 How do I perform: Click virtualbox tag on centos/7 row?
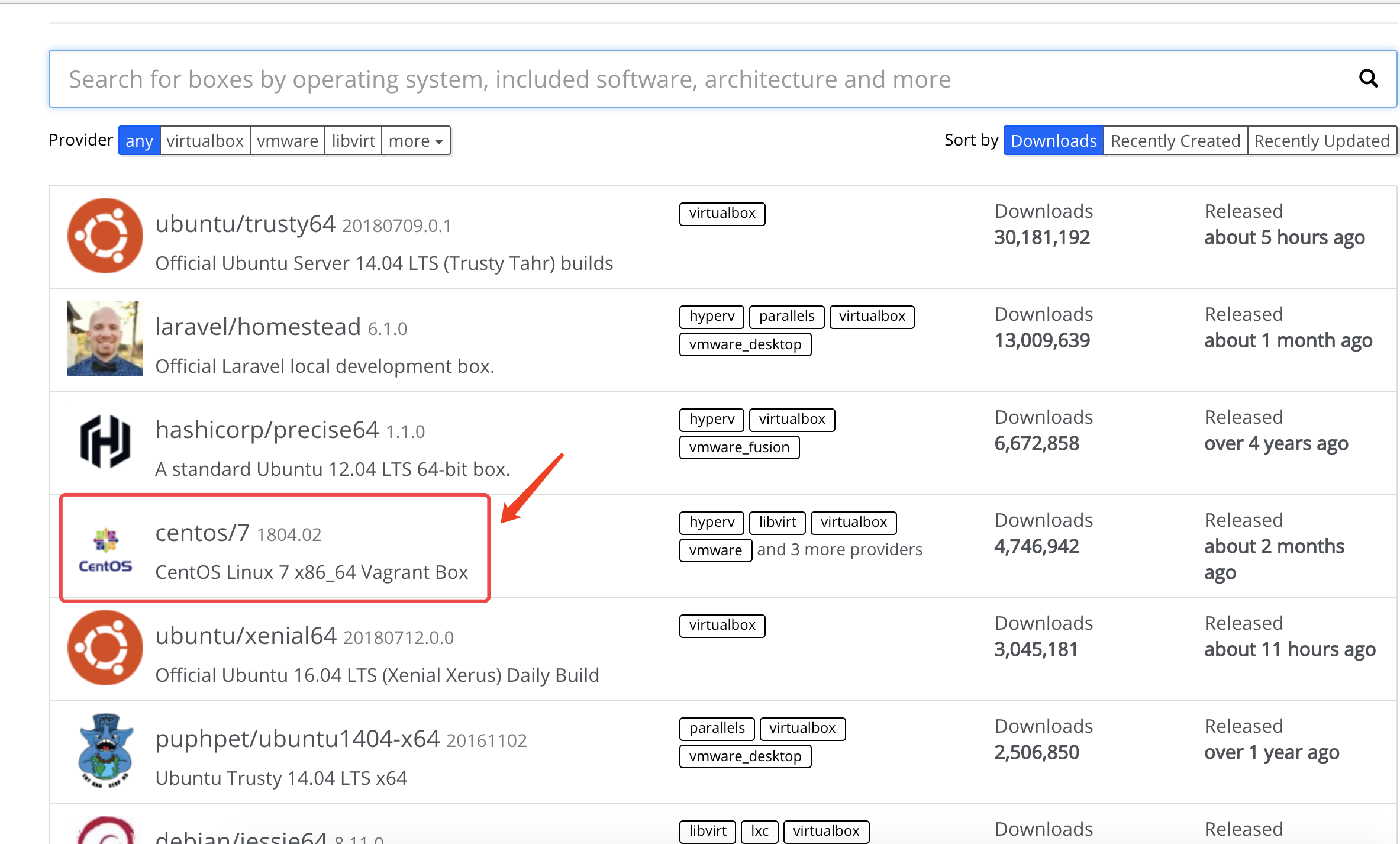coord(853,523)
